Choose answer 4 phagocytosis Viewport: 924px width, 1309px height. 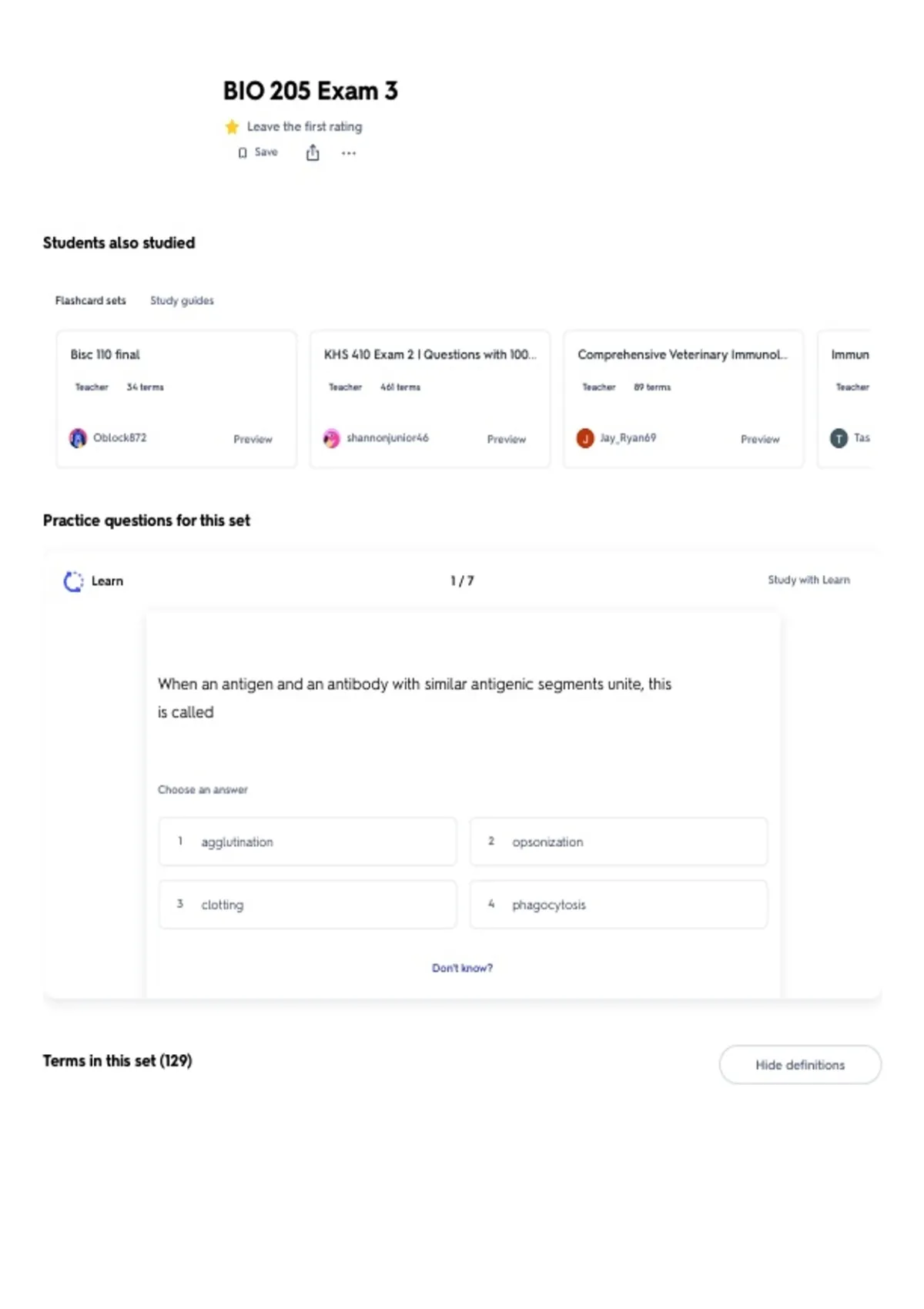pos(618,904)
